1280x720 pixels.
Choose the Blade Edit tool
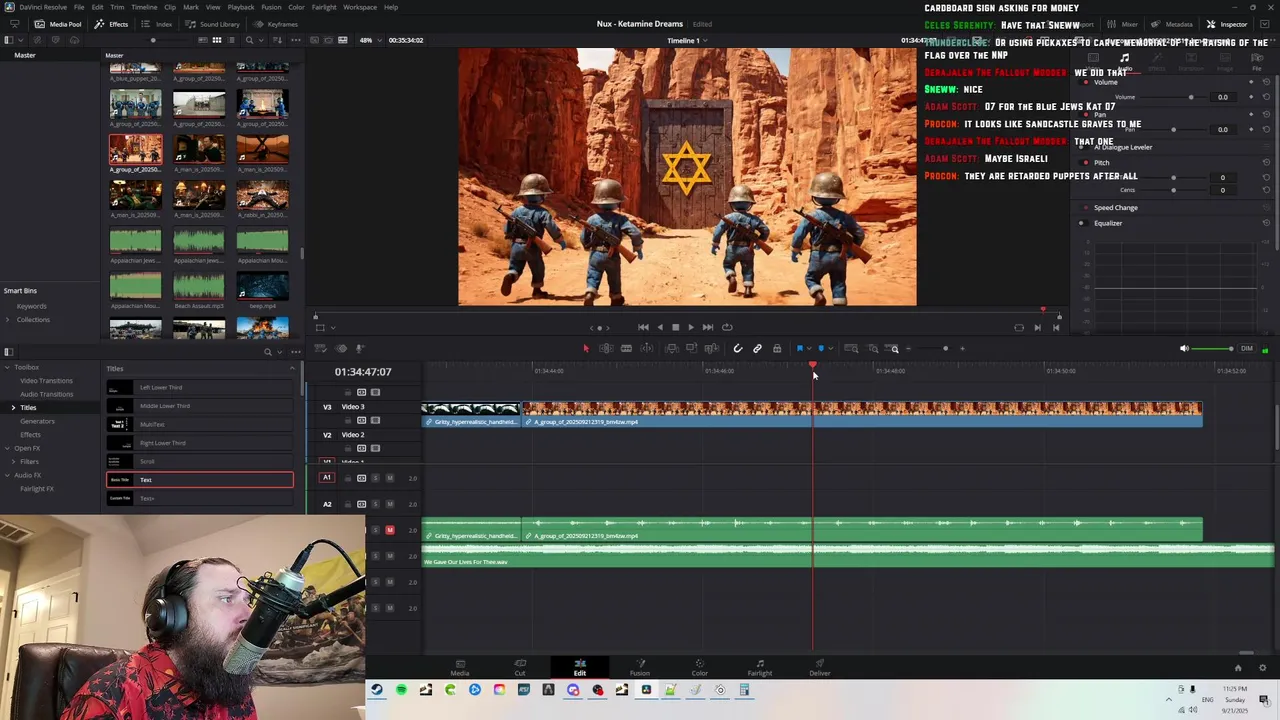pos(626,348)
